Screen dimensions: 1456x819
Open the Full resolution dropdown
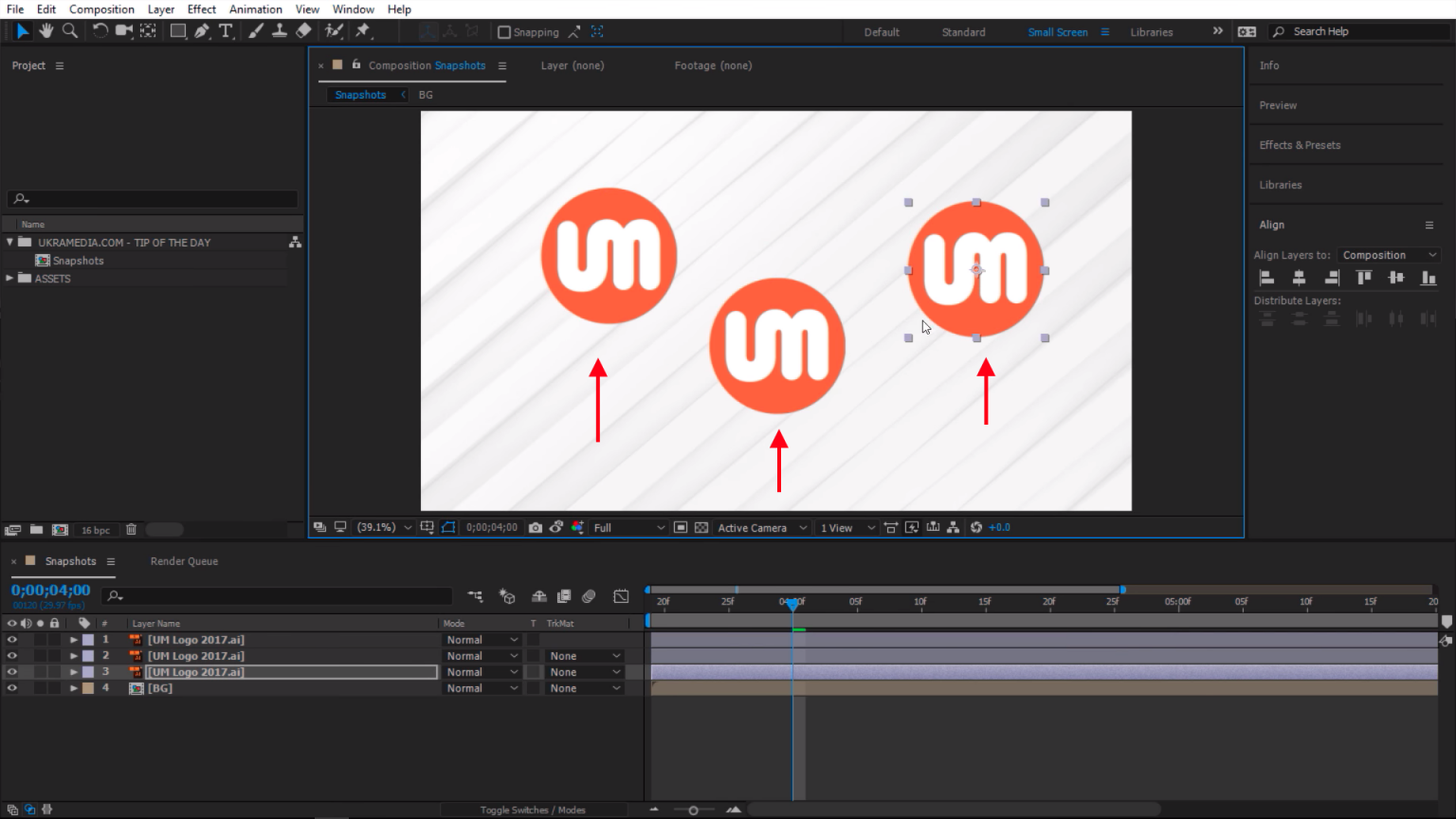coord(628,528)
